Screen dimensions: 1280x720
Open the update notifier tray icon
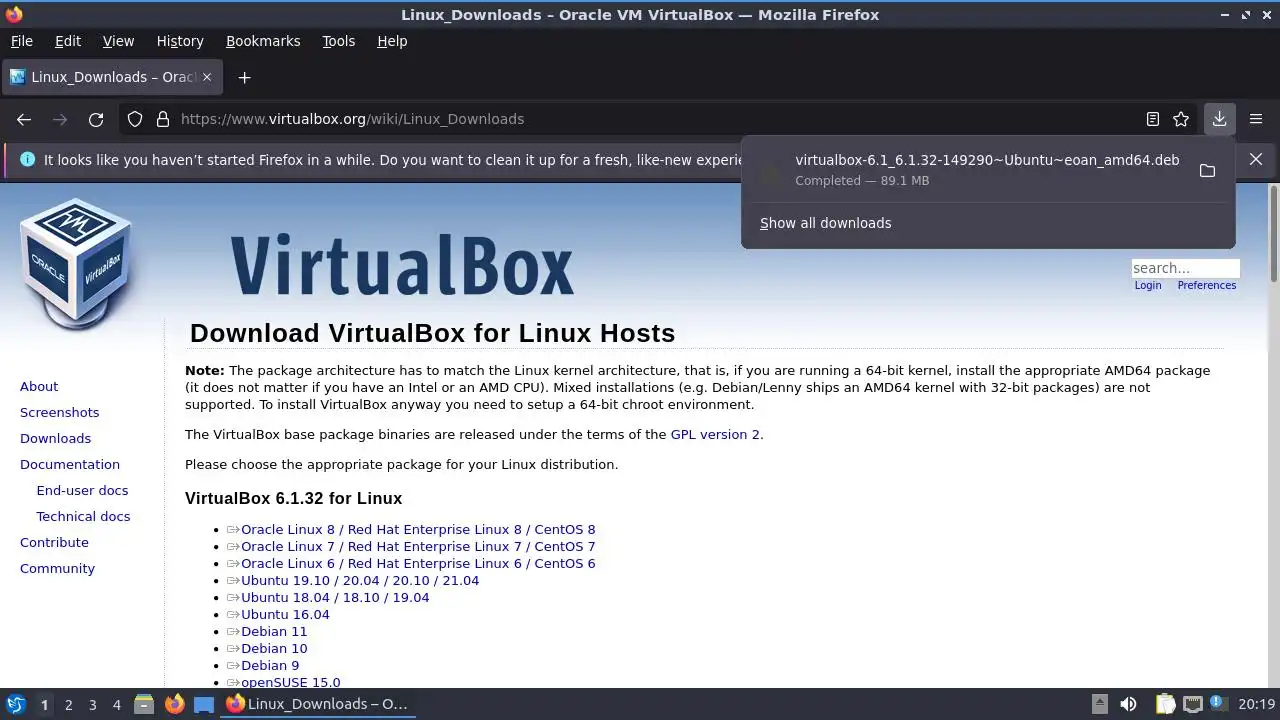pyautogui.click(x=1218, y=704)
